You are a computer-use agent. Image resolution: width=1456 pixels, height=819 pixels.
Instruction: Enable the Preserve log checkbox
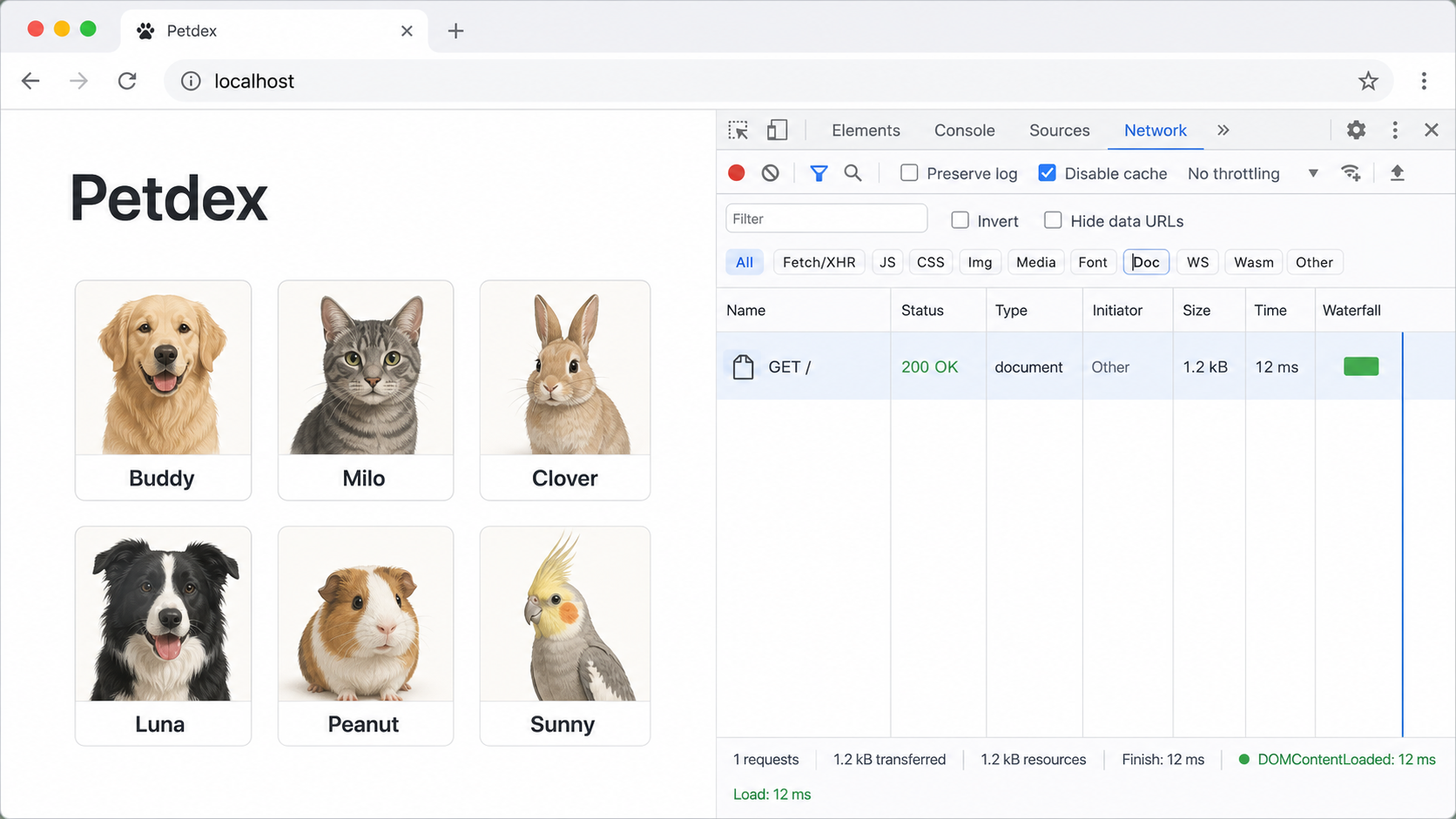pos(909,173)
